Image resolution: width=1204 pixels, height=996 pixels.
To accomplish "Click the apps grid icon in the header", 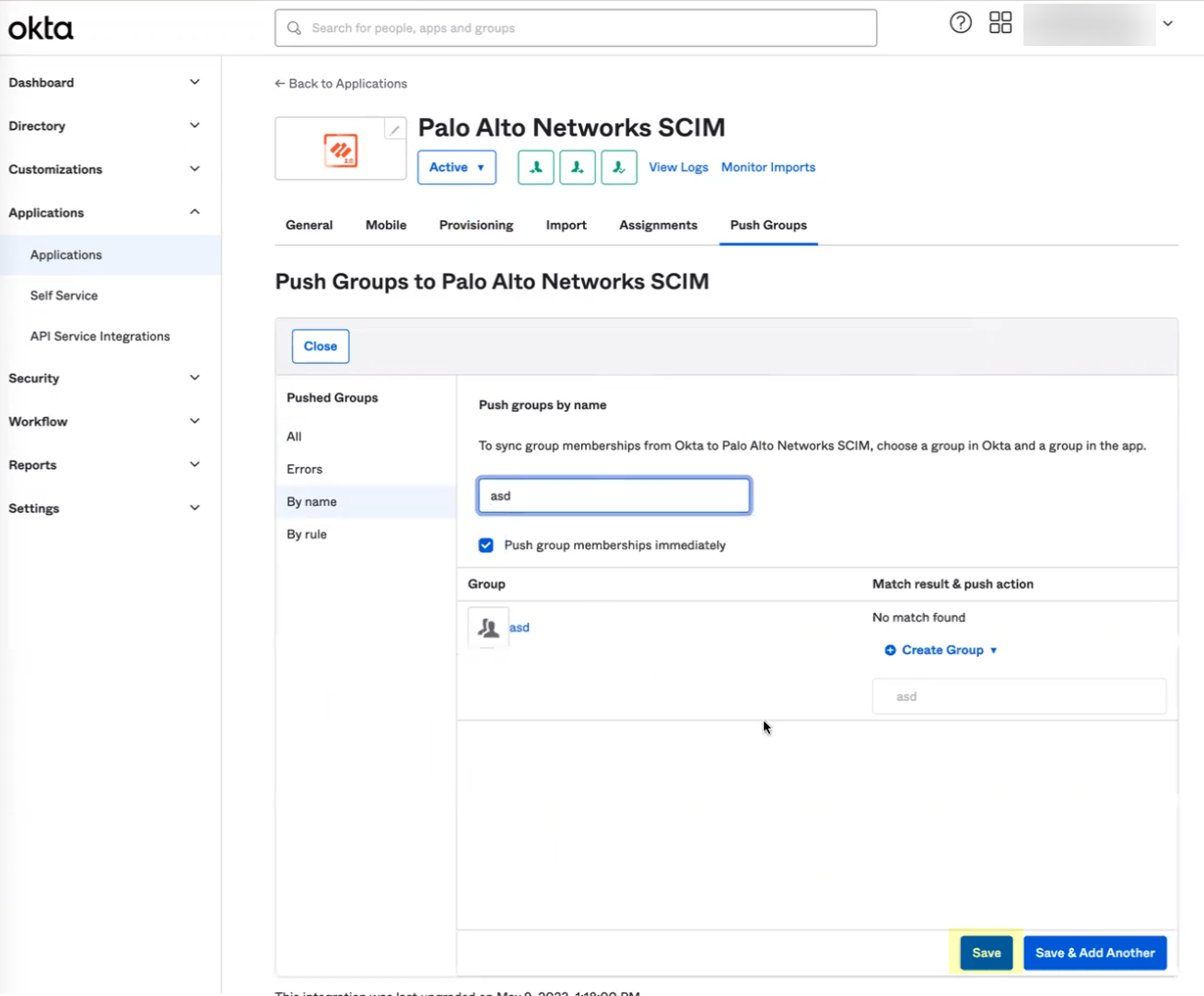I will (x=1000, y=22).
